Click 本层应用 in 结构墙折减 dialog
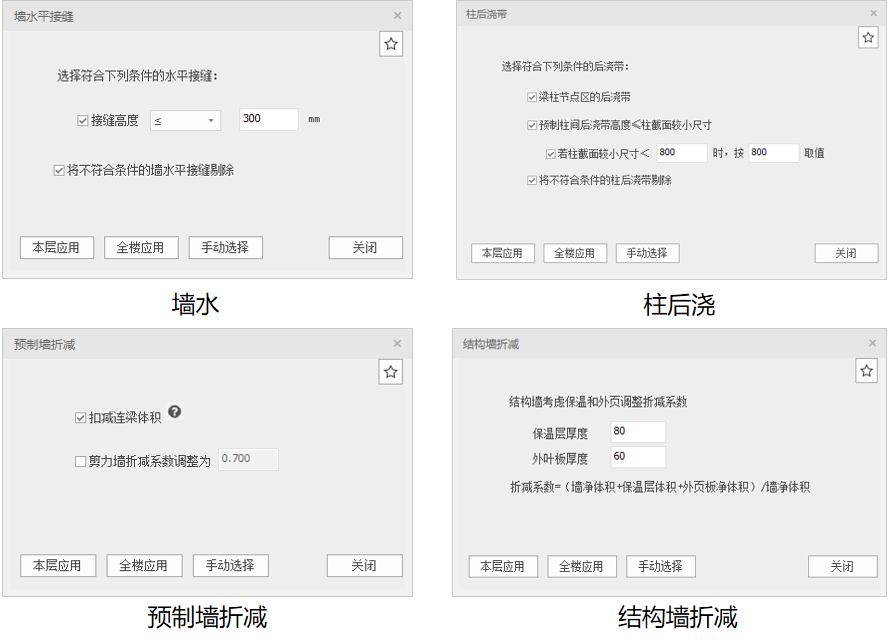890x640 pixels. 503,567
